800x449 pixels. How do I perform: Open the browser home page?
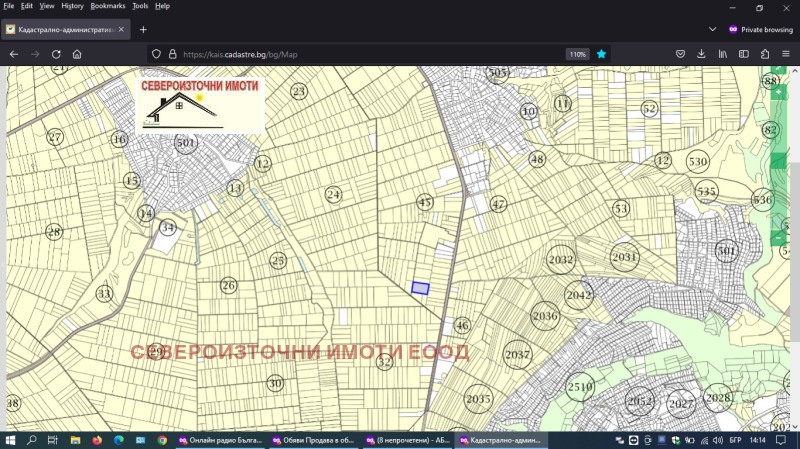[77, 54]
